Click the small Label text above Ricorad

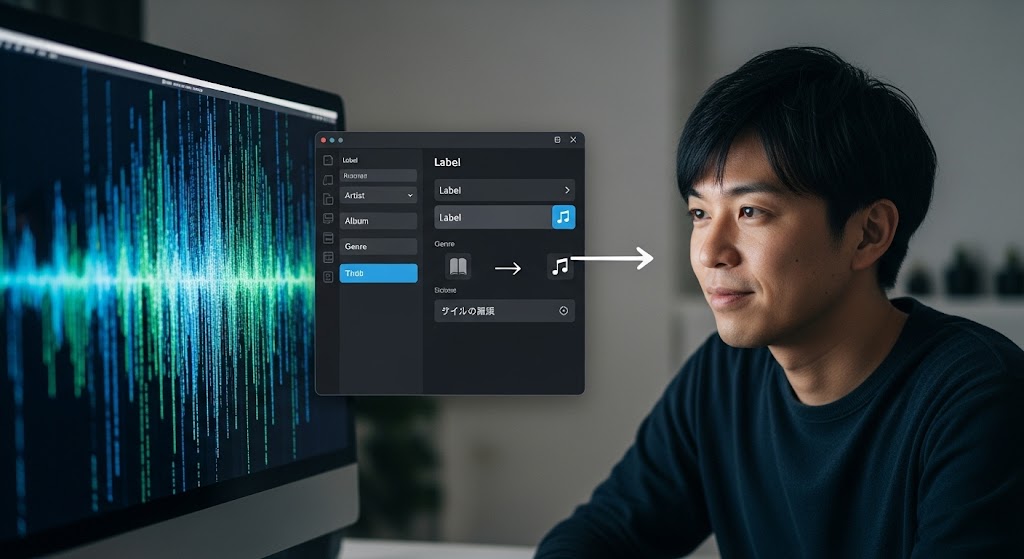click(x=350, y=160)
